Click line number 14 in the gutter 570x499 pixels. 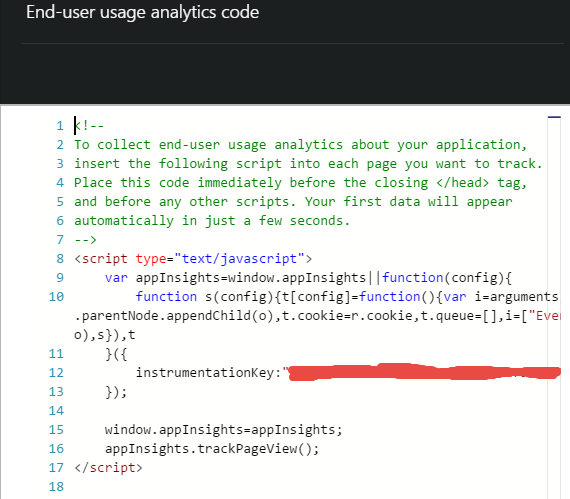[56, 411]
